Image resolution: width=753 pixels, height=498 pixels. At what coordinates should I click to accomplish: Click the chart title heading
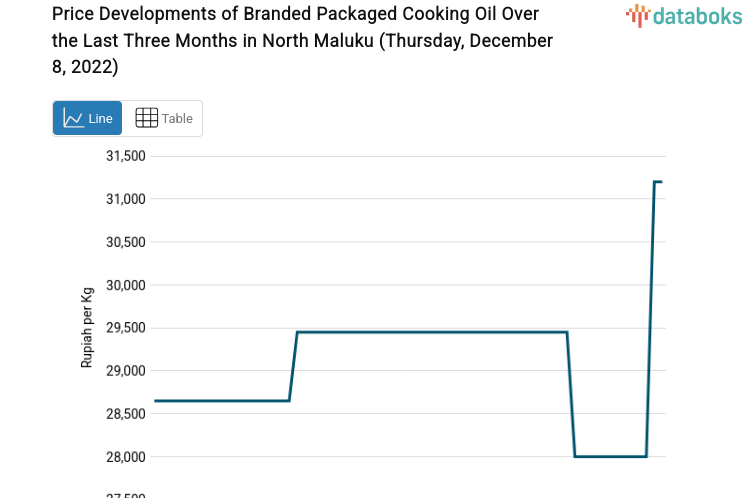click(302, 41)
